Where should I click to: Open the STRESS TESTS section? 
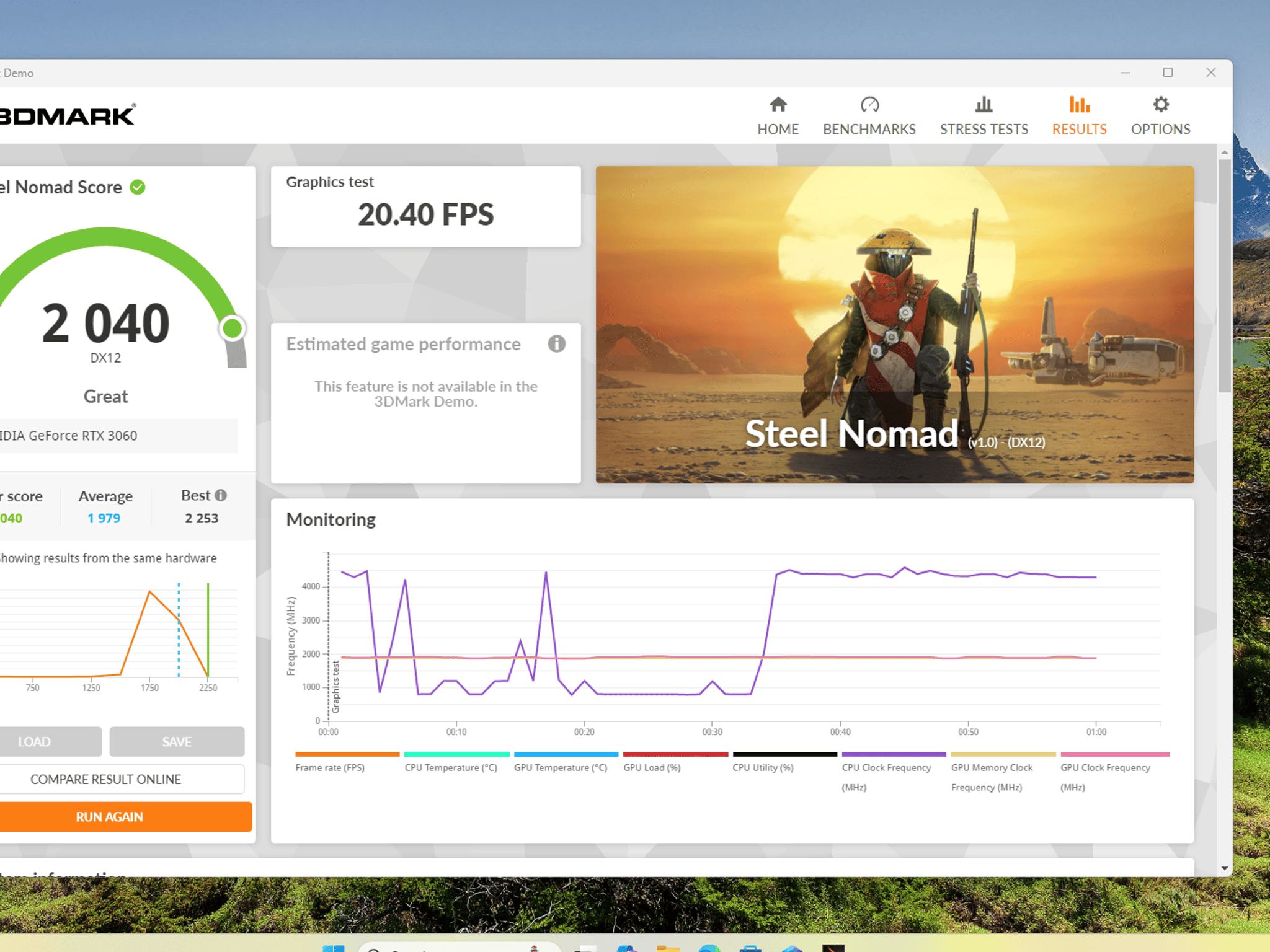(984, 116)
